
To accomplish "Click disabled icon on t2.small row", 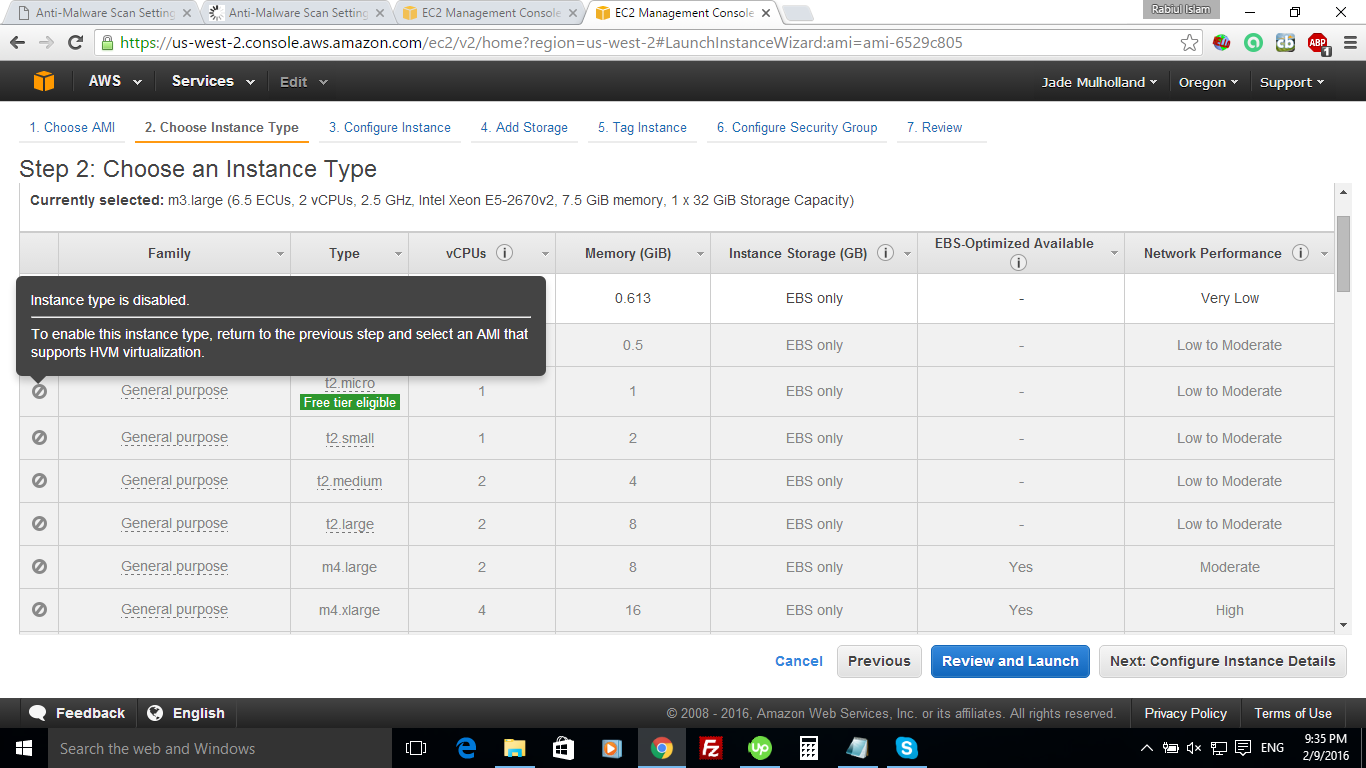I will 39,437.
